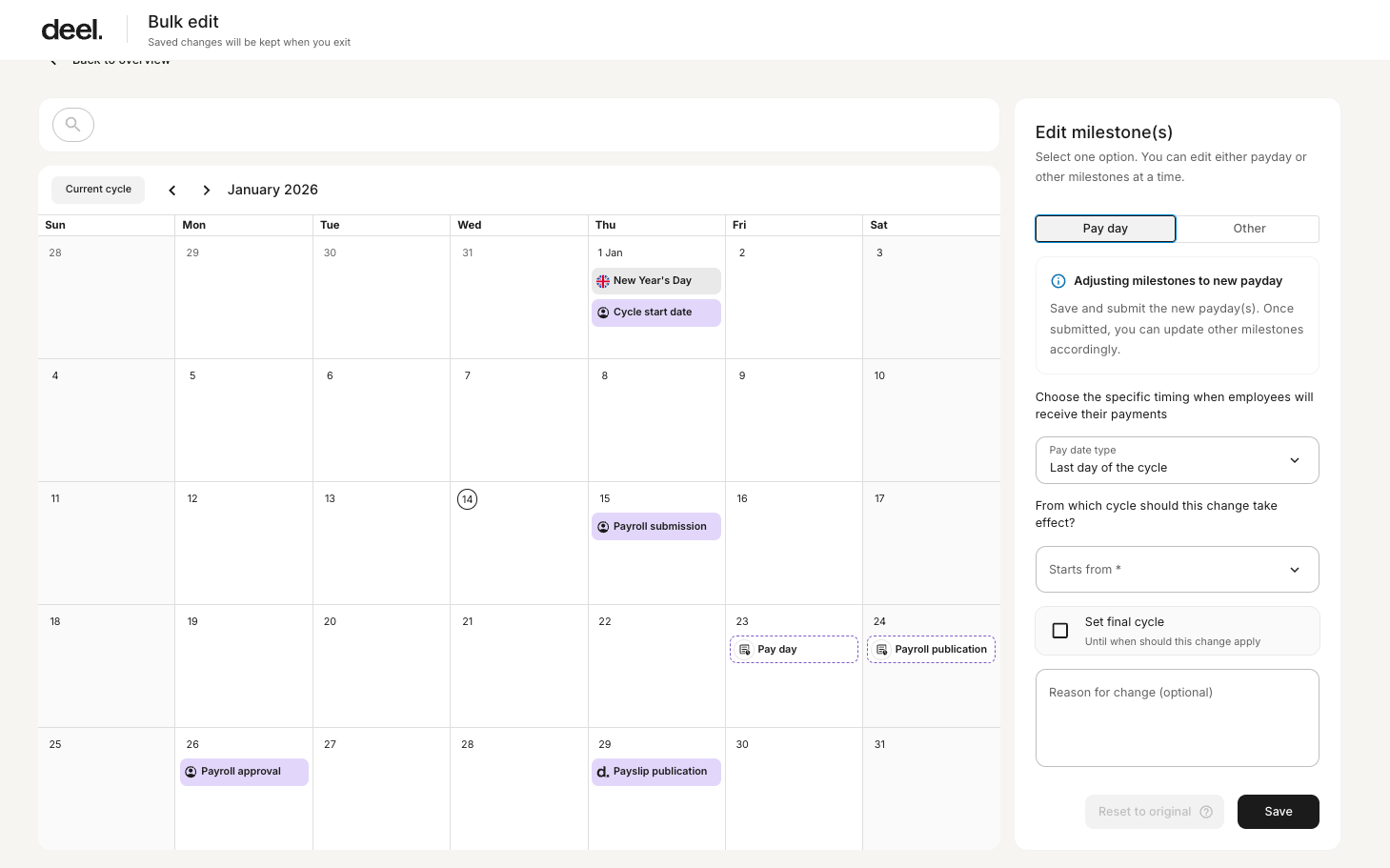Click the deel logo in the header
Screen dimensions: 1390x868
click(71, 29)
